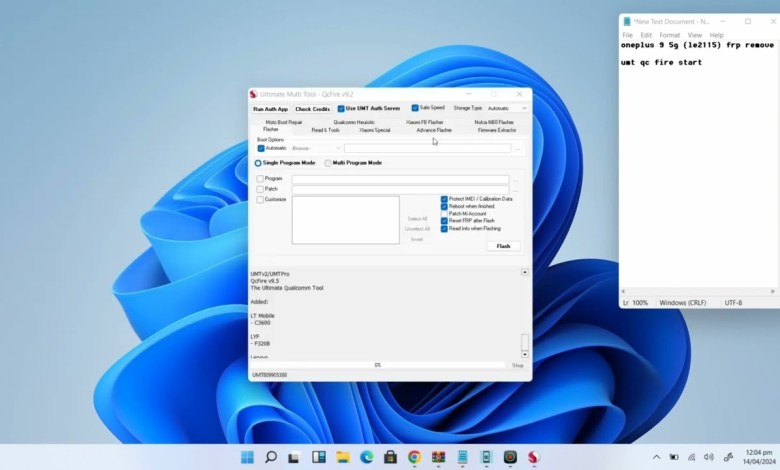Open Notepad Edit menu
Viewport: 780px width, 470px height.
pos(646,35)
